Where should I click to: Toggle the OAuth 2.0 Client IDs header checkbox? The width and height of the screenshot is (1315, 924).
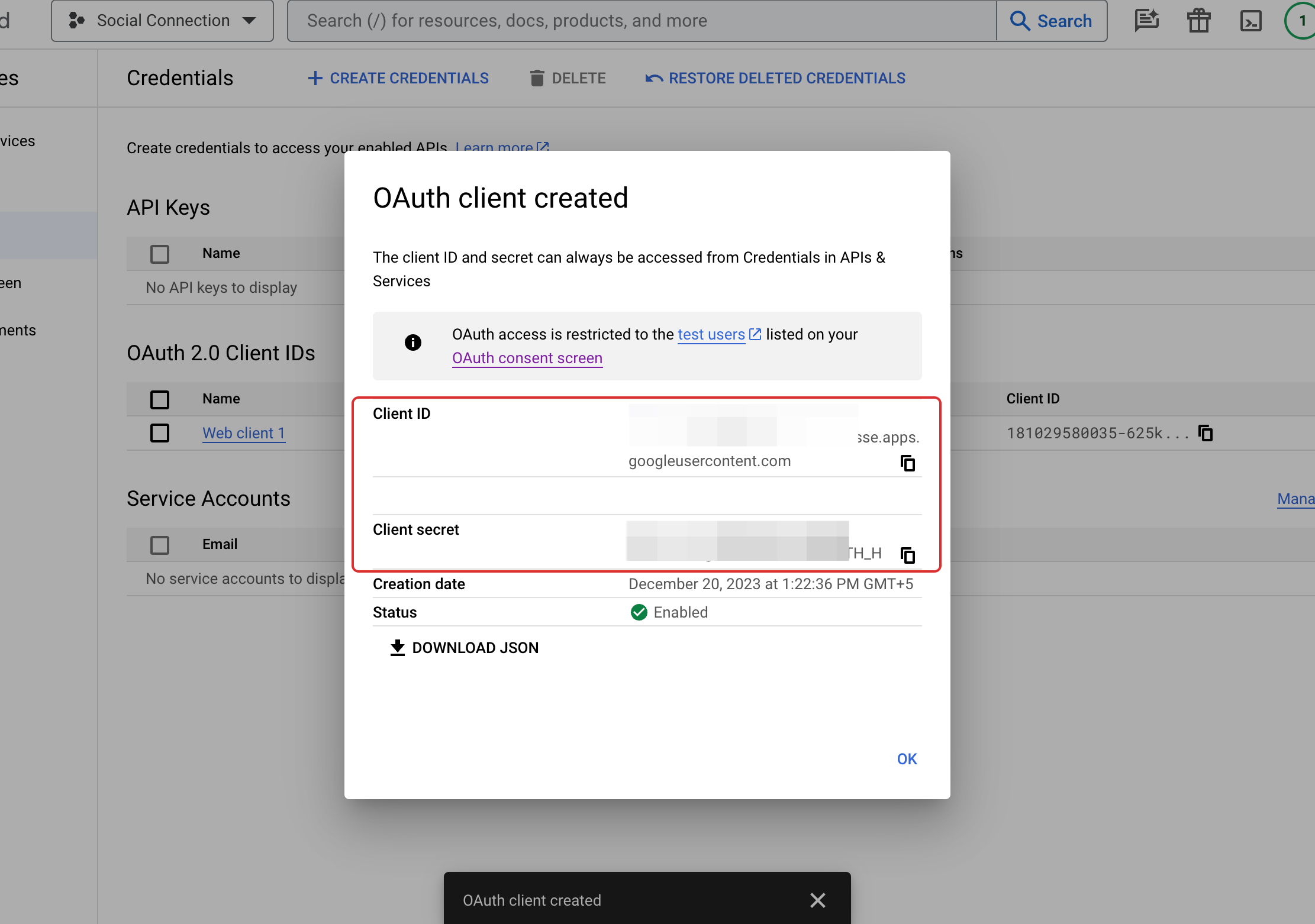160,399
